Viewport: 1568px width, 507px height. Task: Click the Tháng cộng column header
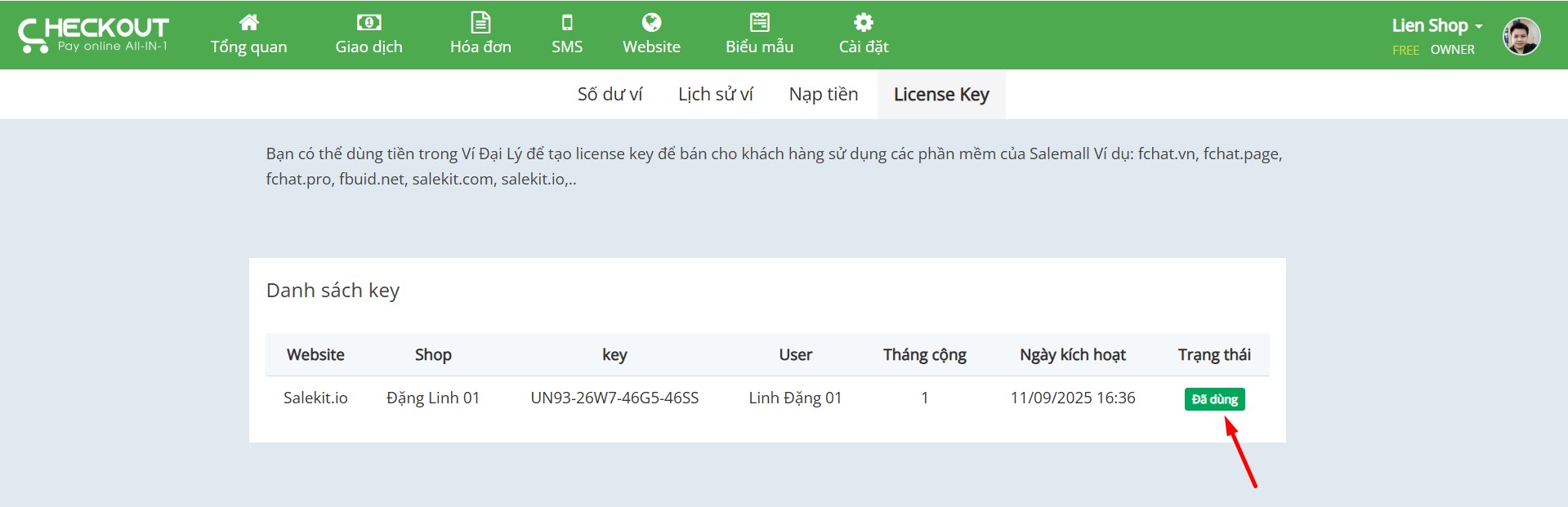[924, 354]
